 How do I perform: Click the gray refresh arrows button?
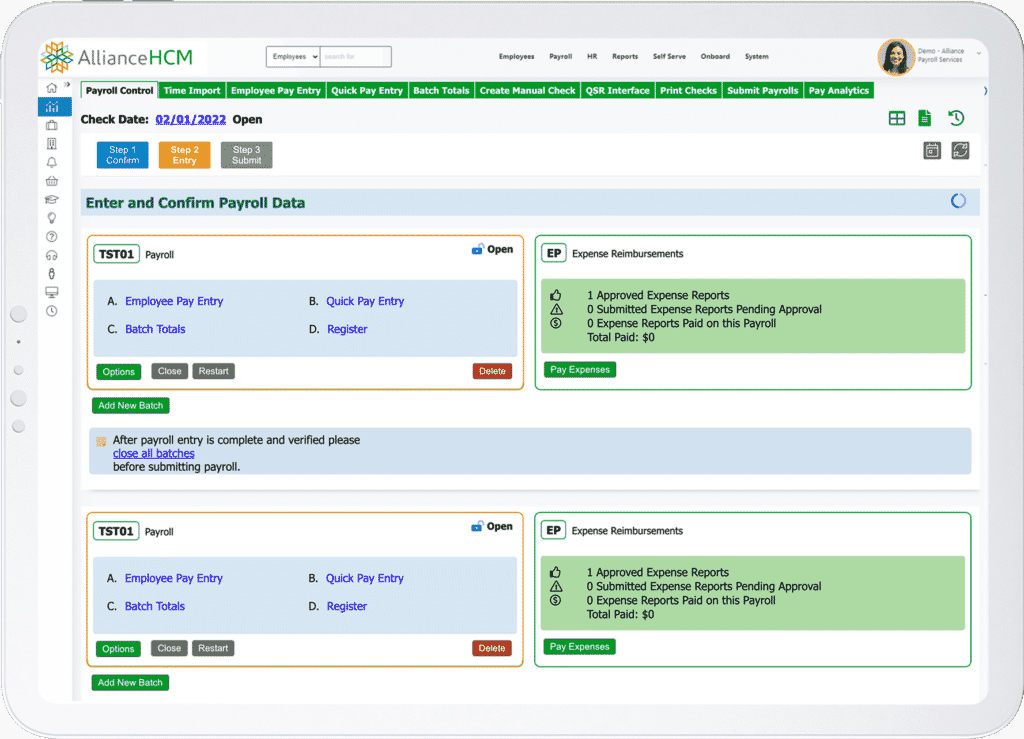point(960,151)
